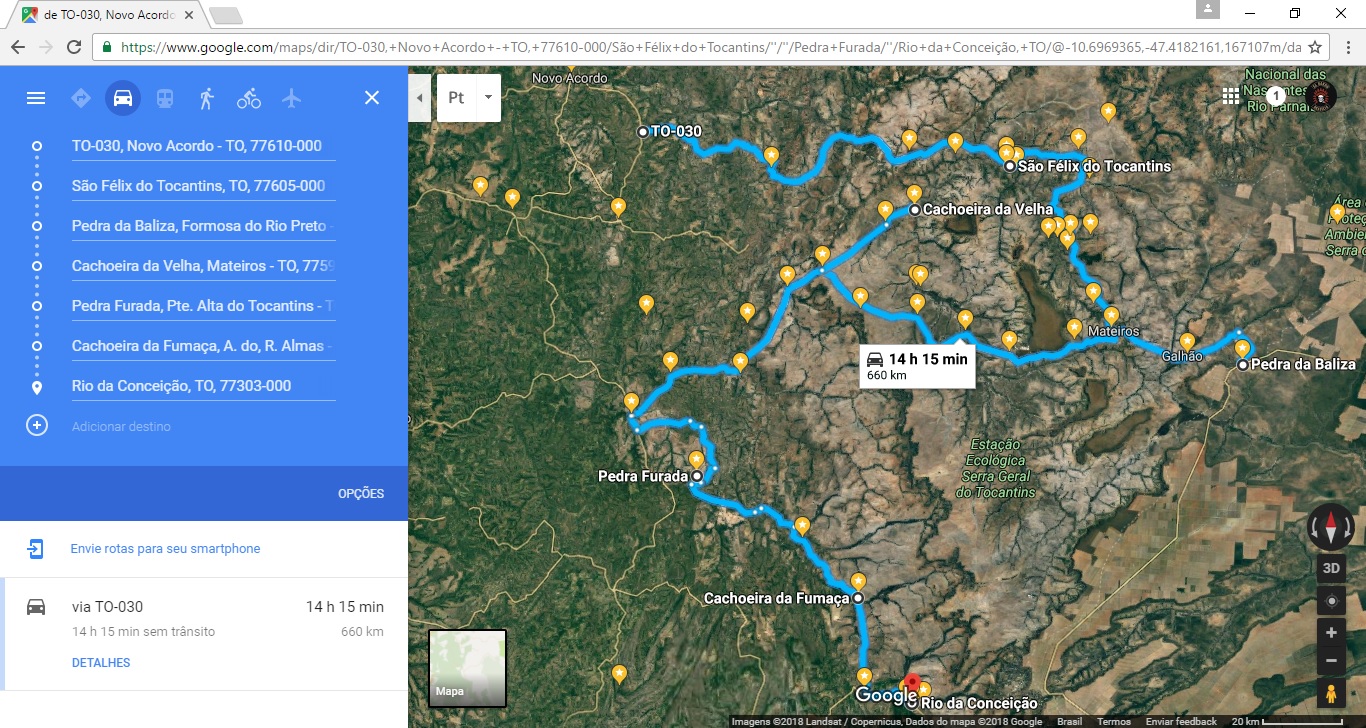Select the driving travel mode icon
This screenshot has height=728, width=1366.
(x=123, y=98)
